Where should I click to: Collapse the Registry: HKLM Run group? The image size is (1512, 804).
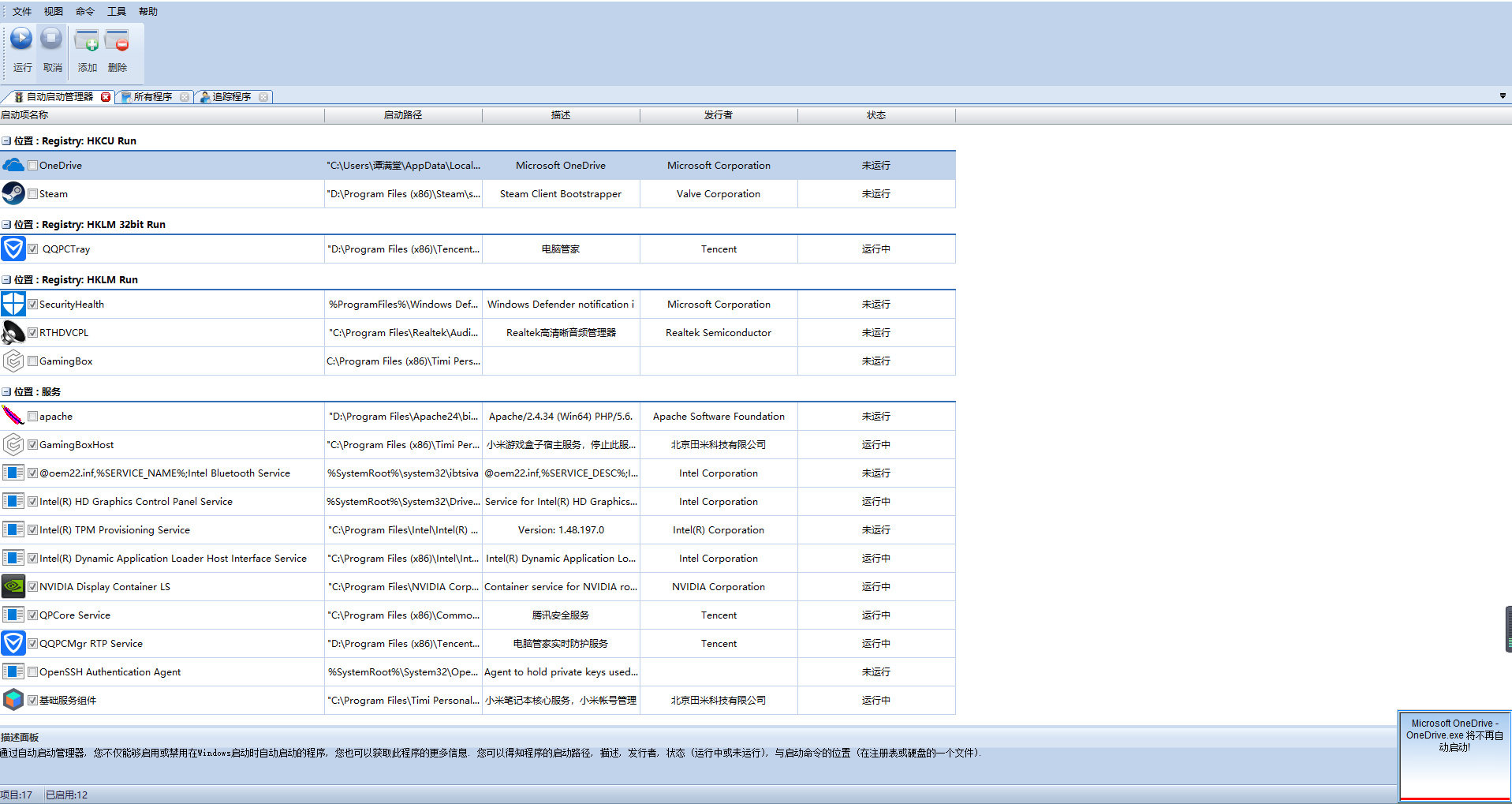pos(6,280)
